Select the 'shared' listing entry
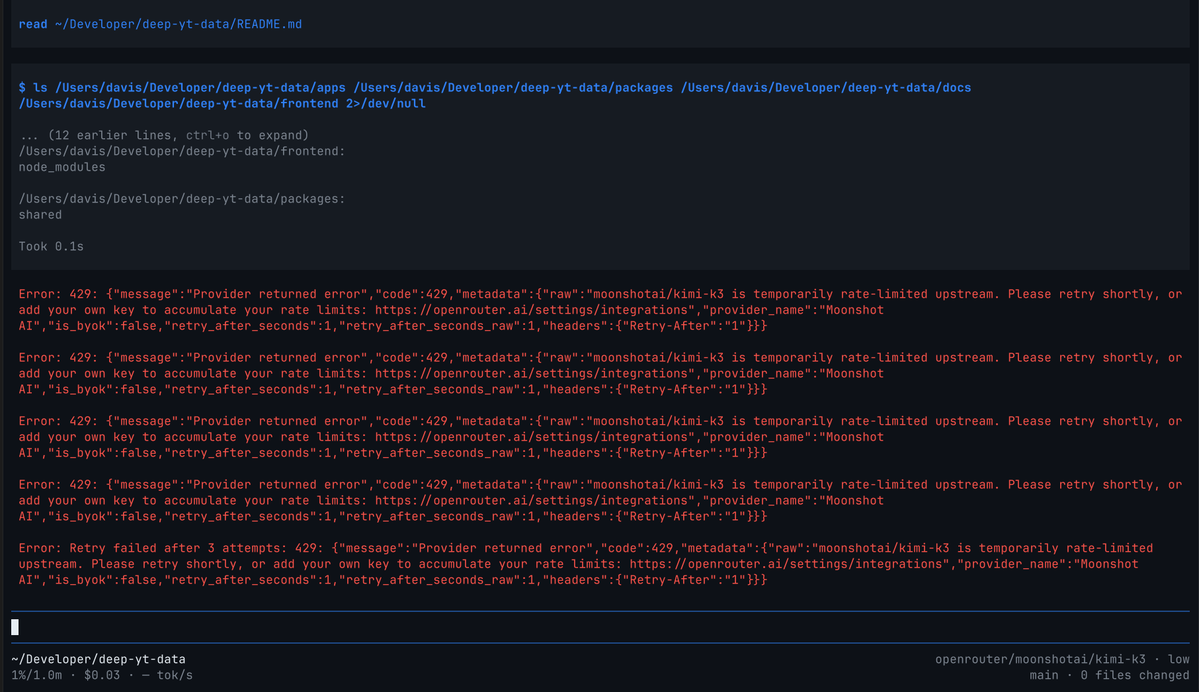 point(41,215)
